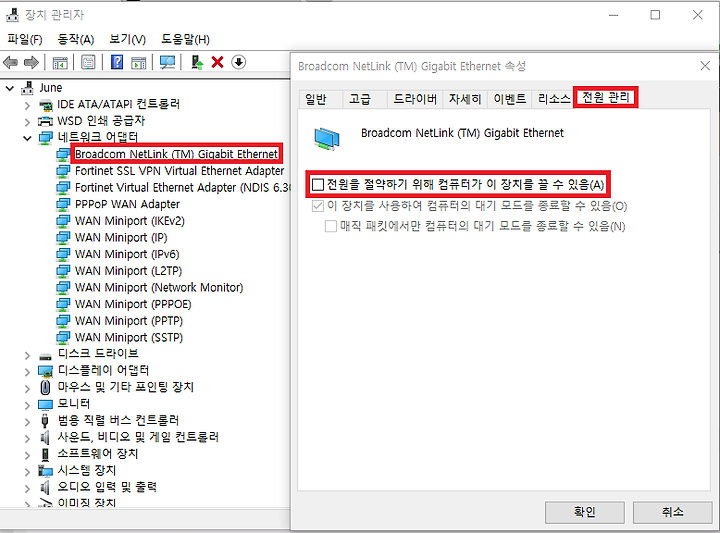Image resolution: width=720 pixels, height=533 pixels.
Task: Click the June computer icon
Action: [x=28, y=88]
